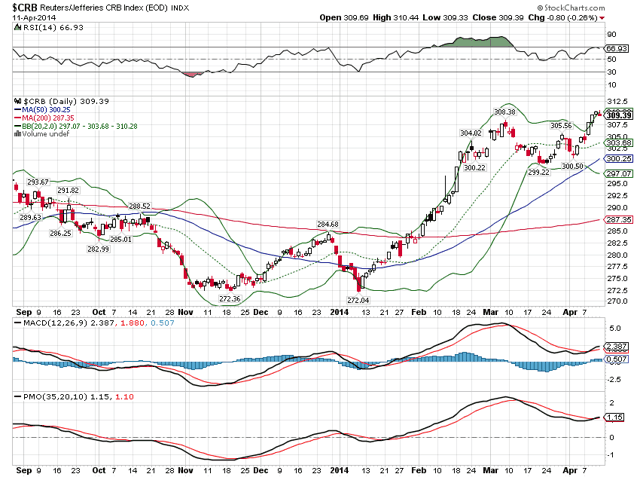Click the 282.99 price annotation
640x477 pixels.
(x=98, y=248)
